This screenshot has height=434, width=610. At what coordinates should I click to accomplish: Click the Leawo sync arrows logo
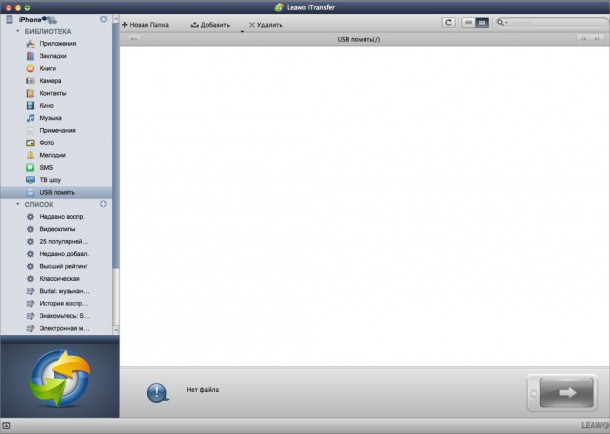tap(60, 378)
